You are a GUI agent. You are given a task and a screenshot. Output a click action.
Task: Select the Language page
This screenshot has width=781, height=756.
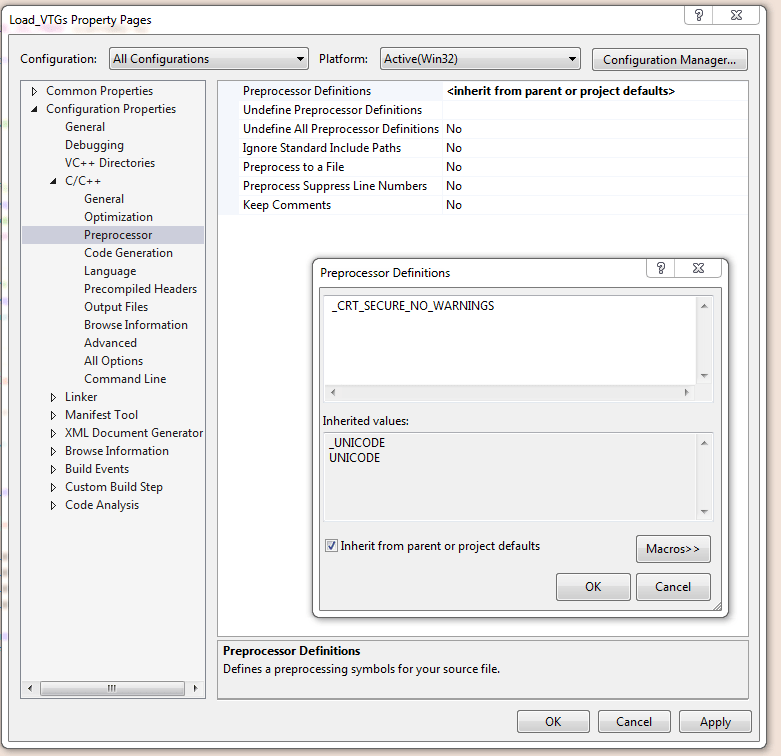110,271
